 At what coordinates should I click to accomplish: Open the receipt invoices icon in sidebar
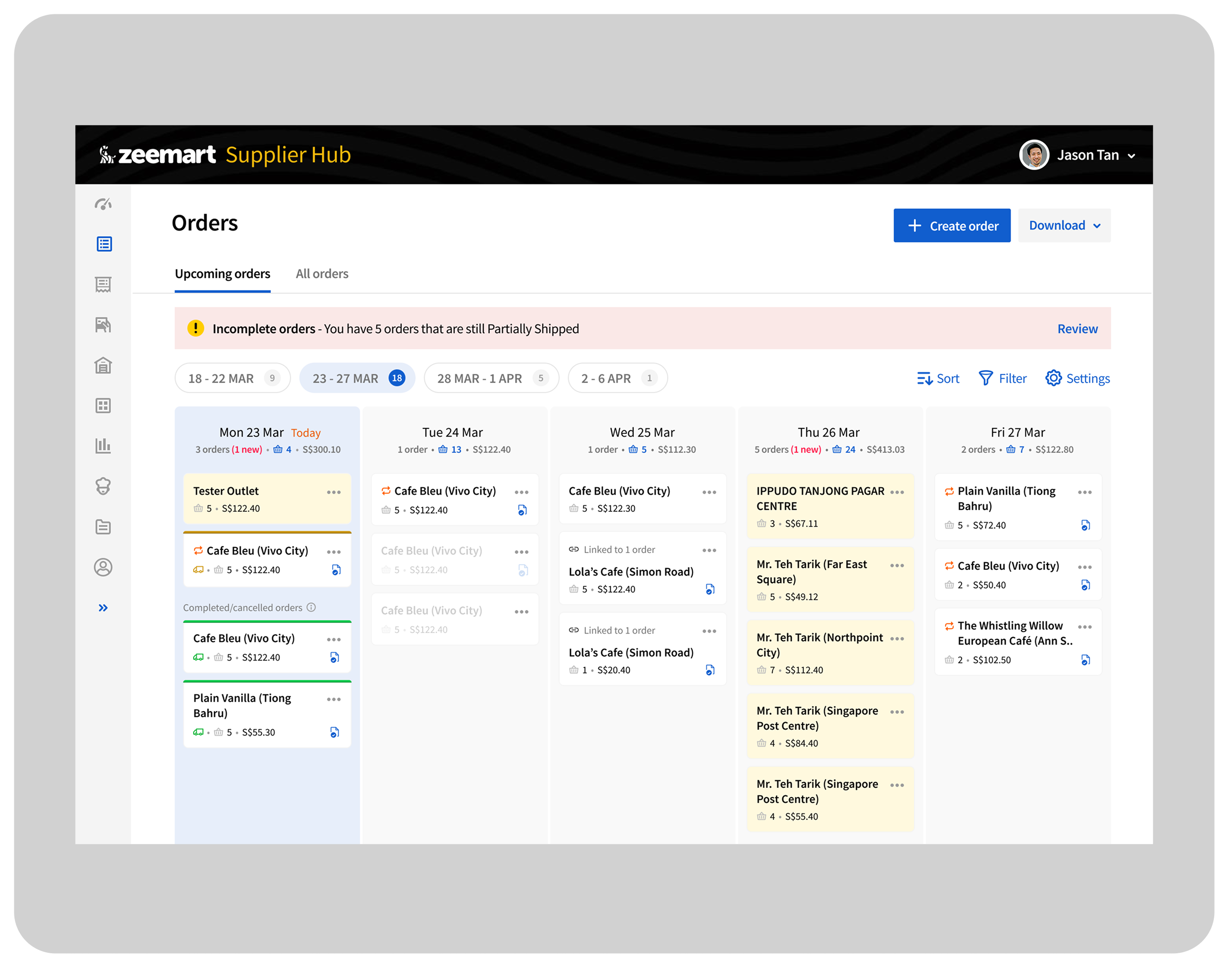click(x=103, y=285)
